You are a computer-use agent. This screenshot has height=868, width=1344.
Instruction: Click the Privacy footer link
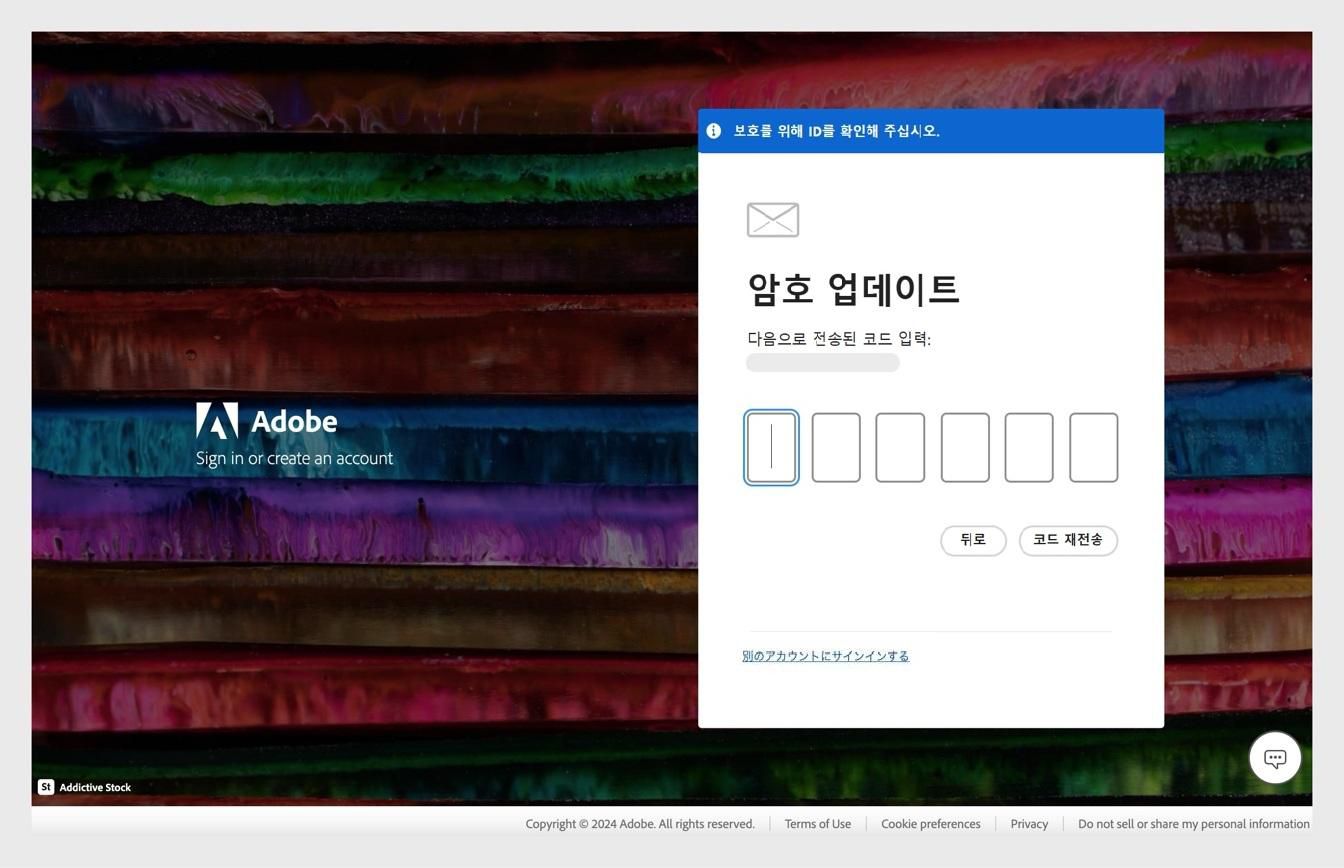pos(1028,823)
